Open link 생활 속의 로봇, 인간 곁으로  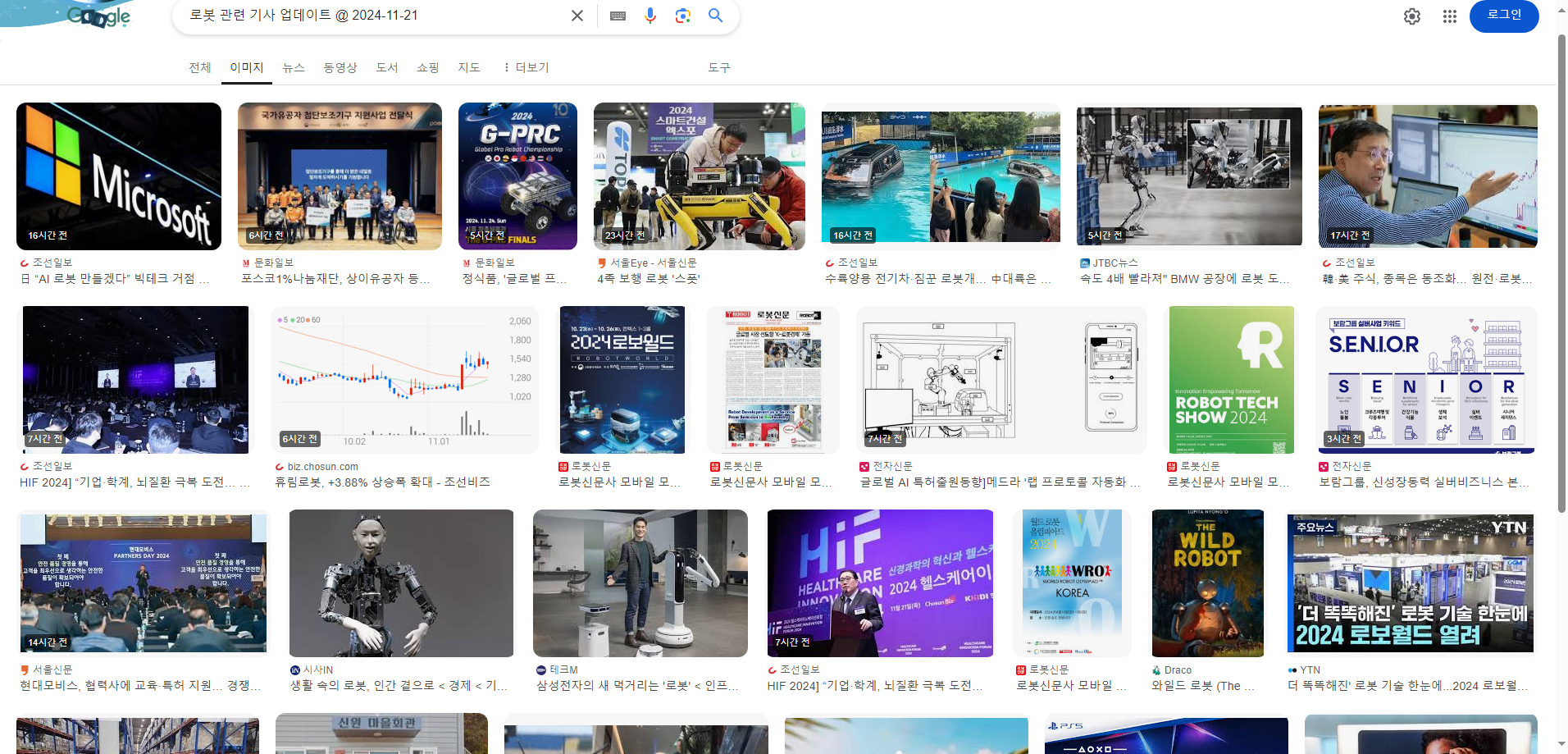[x=399, y=686]
